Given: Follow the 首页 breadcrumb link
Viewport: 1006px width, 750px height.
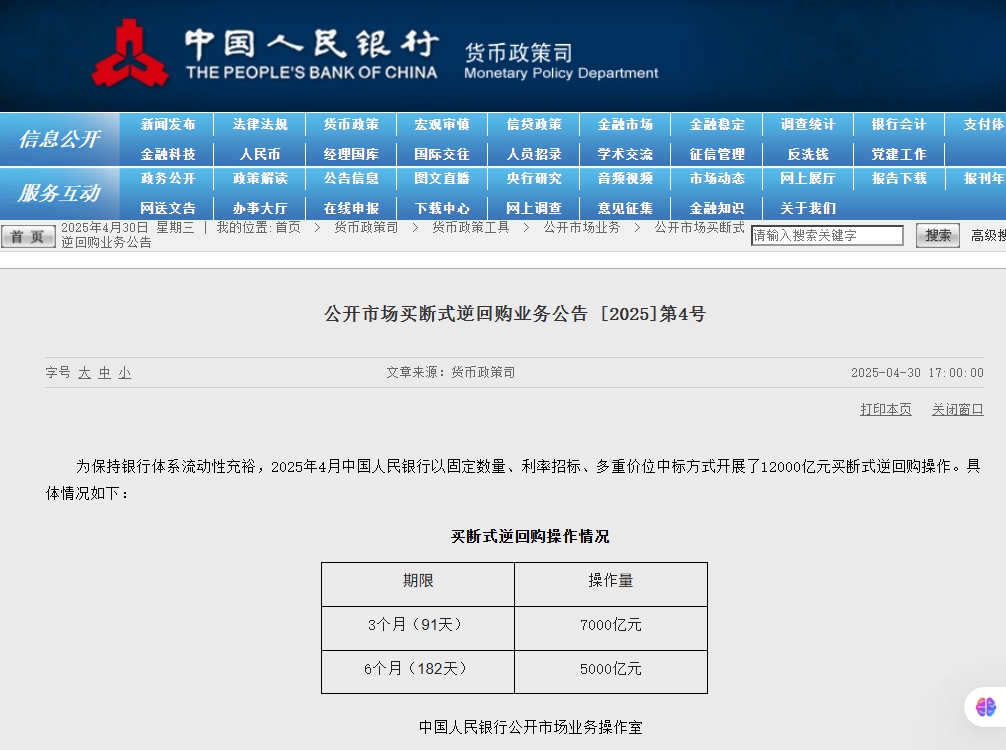Looking at the screenshot, I should click(288, 228).
